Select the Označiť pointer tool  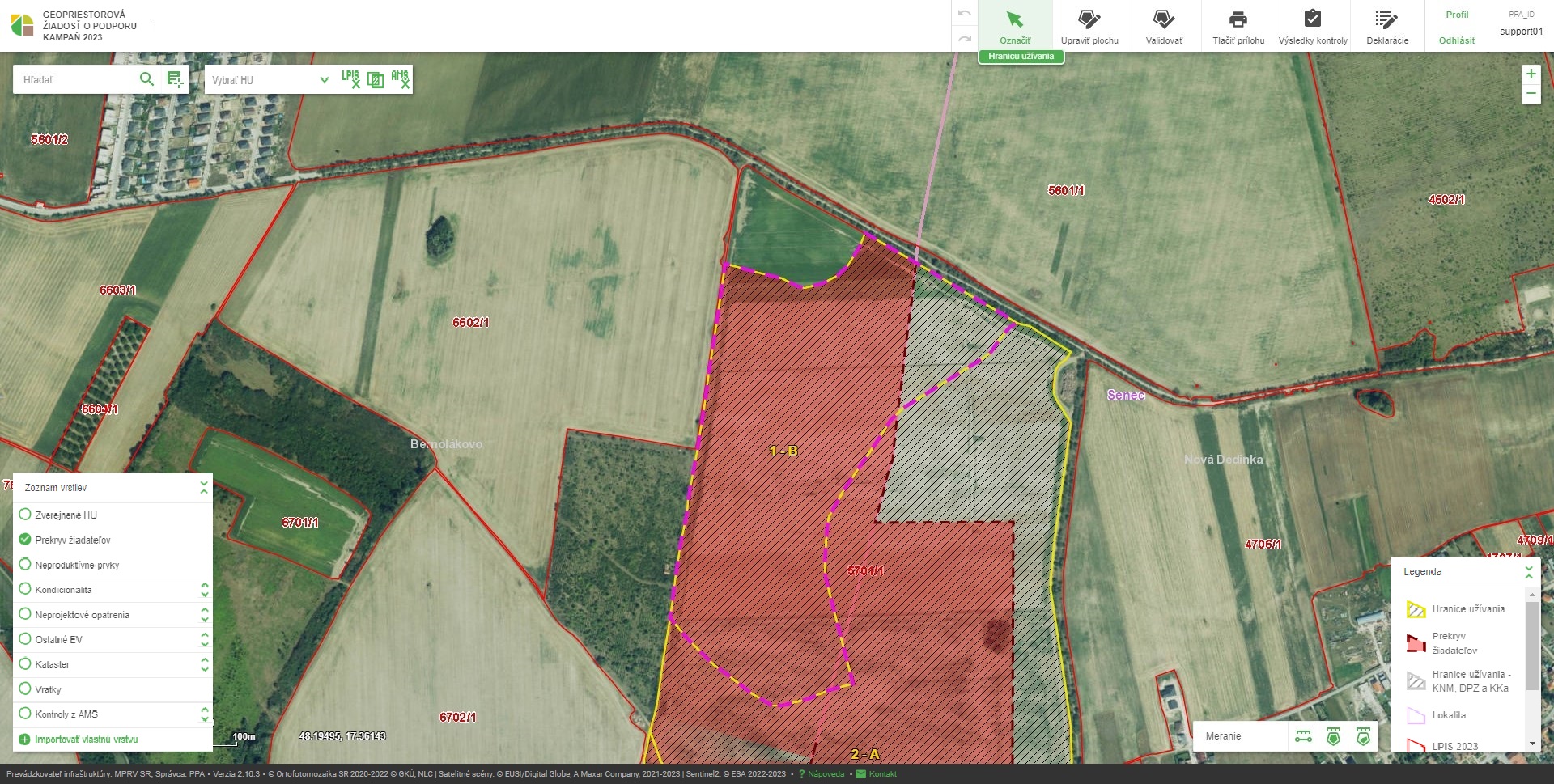(1015, 26)
